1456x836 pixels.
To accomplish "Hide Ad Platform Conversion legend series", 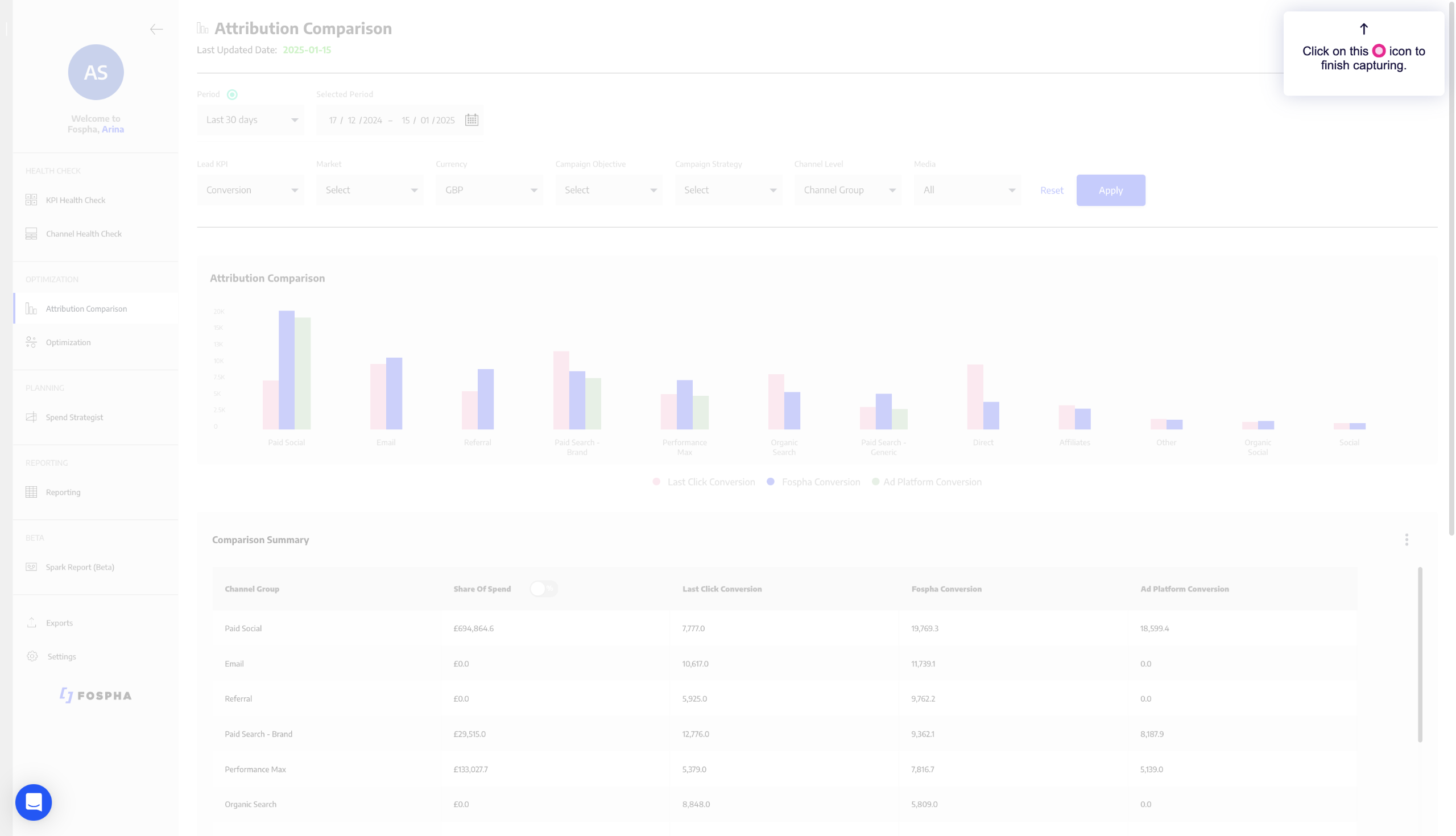I will point(932,482).
